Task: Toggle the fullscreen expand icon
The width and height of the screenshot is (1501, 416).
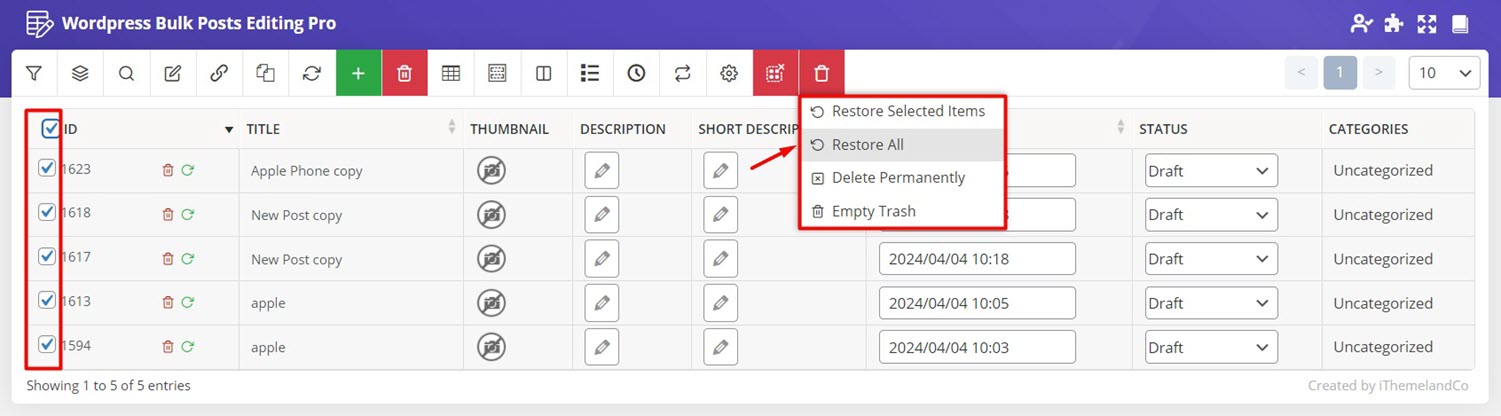Action: (1427, 24)
